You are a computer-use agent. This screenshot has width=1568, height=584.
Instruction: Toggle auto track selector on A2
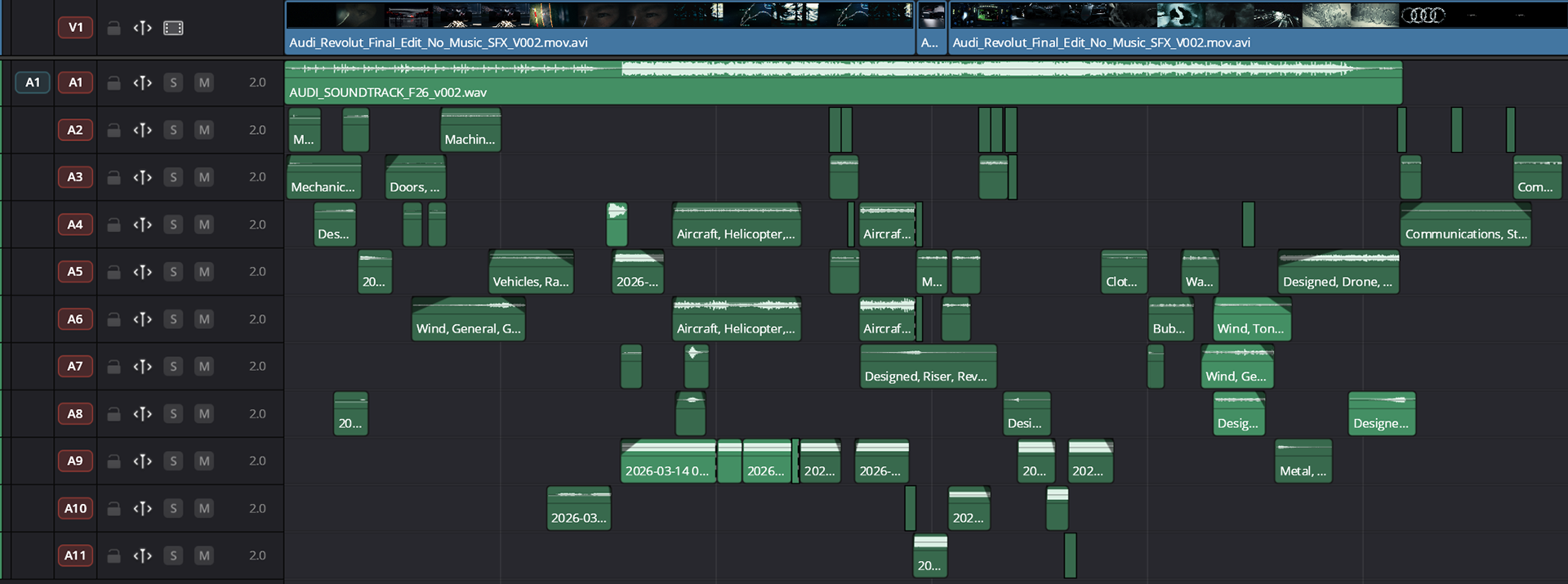142,130
